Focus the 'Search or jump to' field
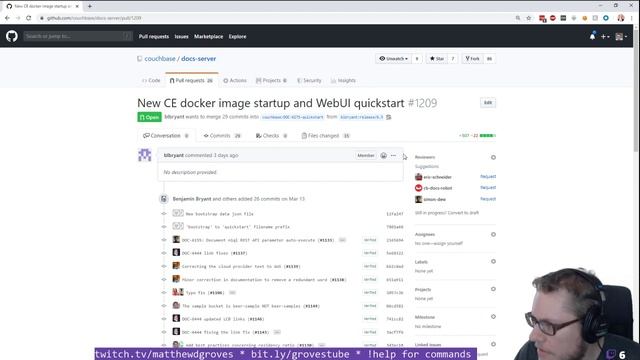The width and height of the screenshot is (640, 360). 78,36
